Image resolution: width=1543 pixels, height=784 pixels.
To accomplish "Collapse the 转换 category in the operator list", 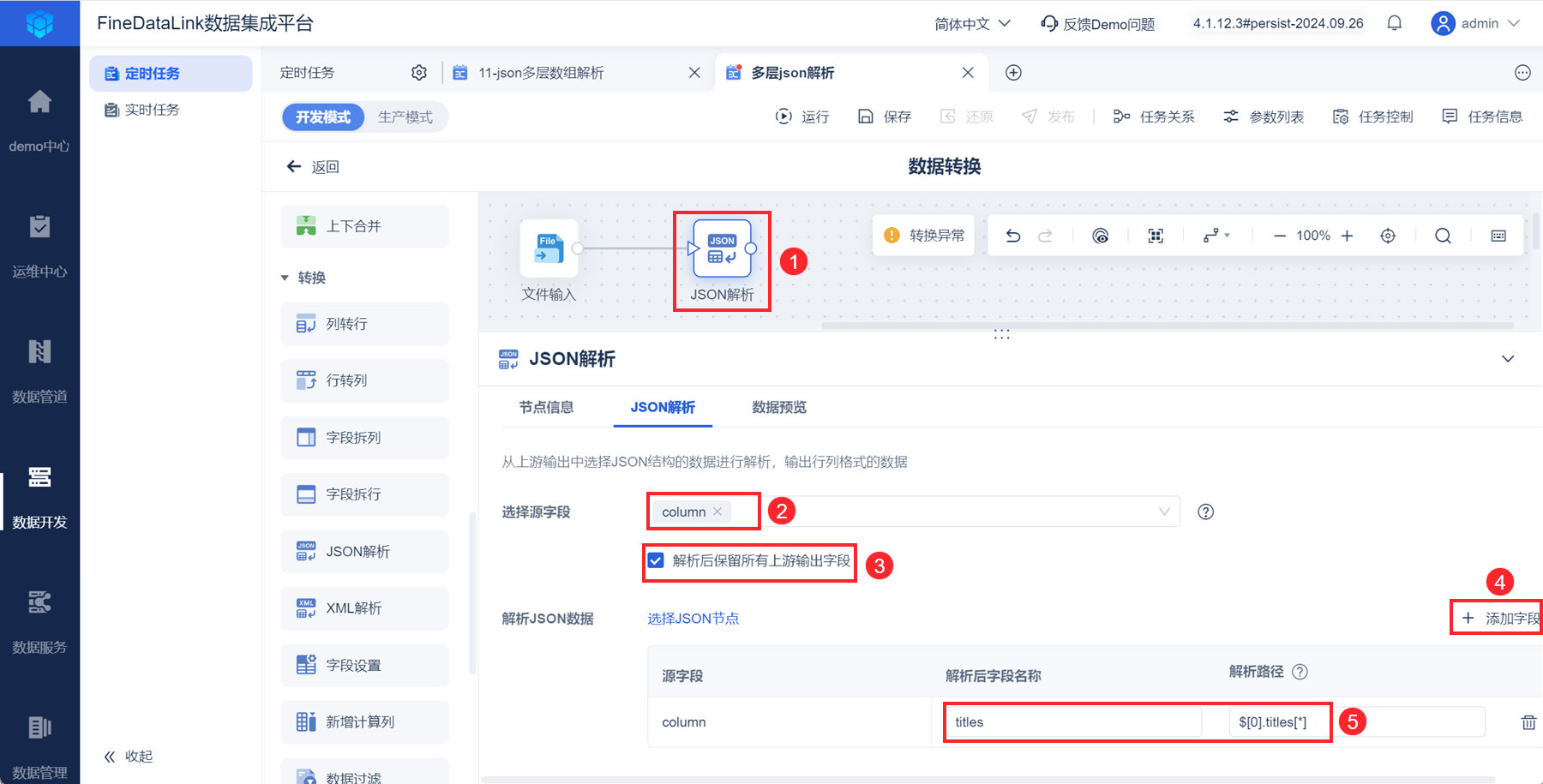I will click(x=285, y=278).
